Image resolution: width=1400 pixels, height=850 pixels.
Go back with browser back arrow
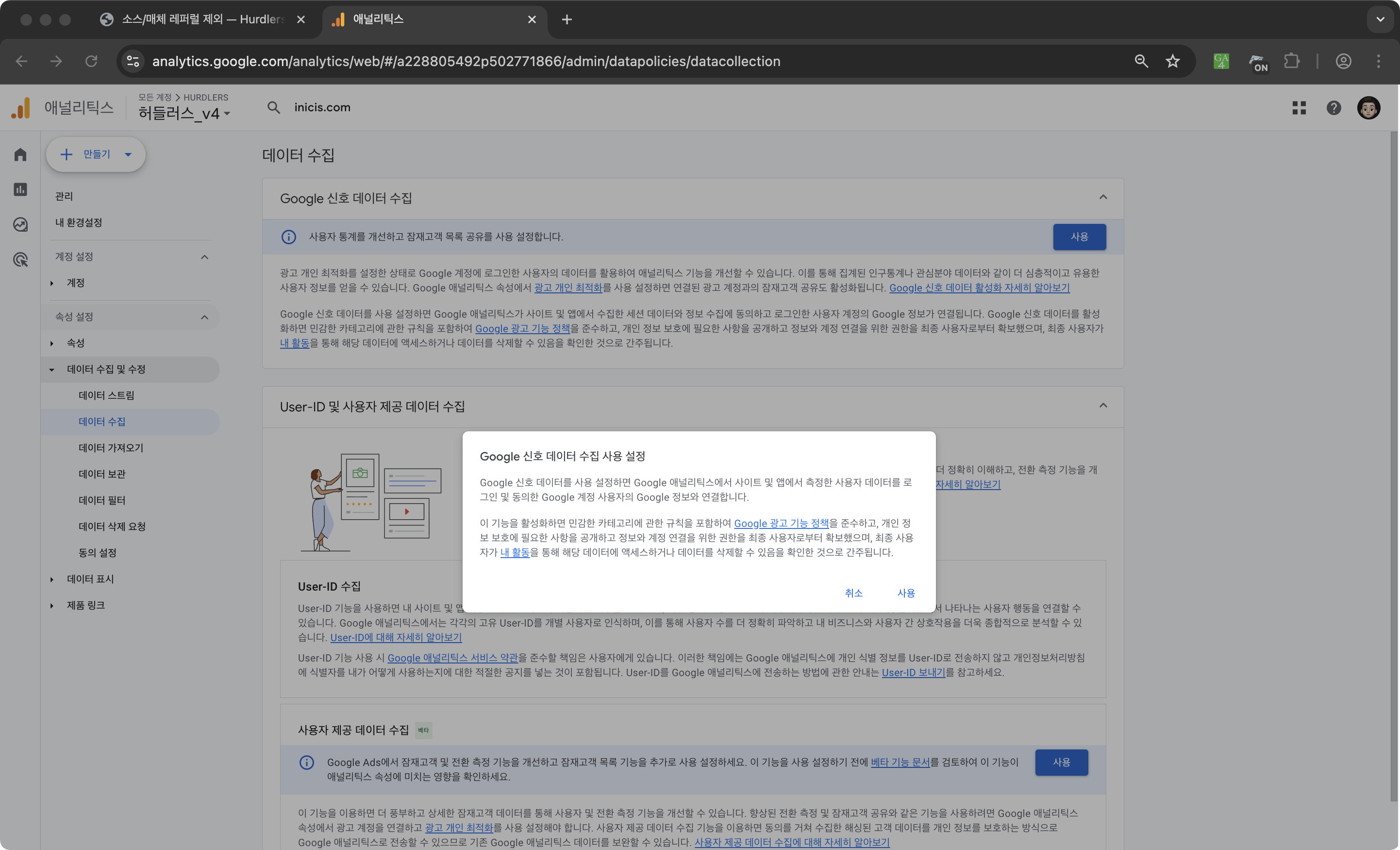tap(21, 61)
